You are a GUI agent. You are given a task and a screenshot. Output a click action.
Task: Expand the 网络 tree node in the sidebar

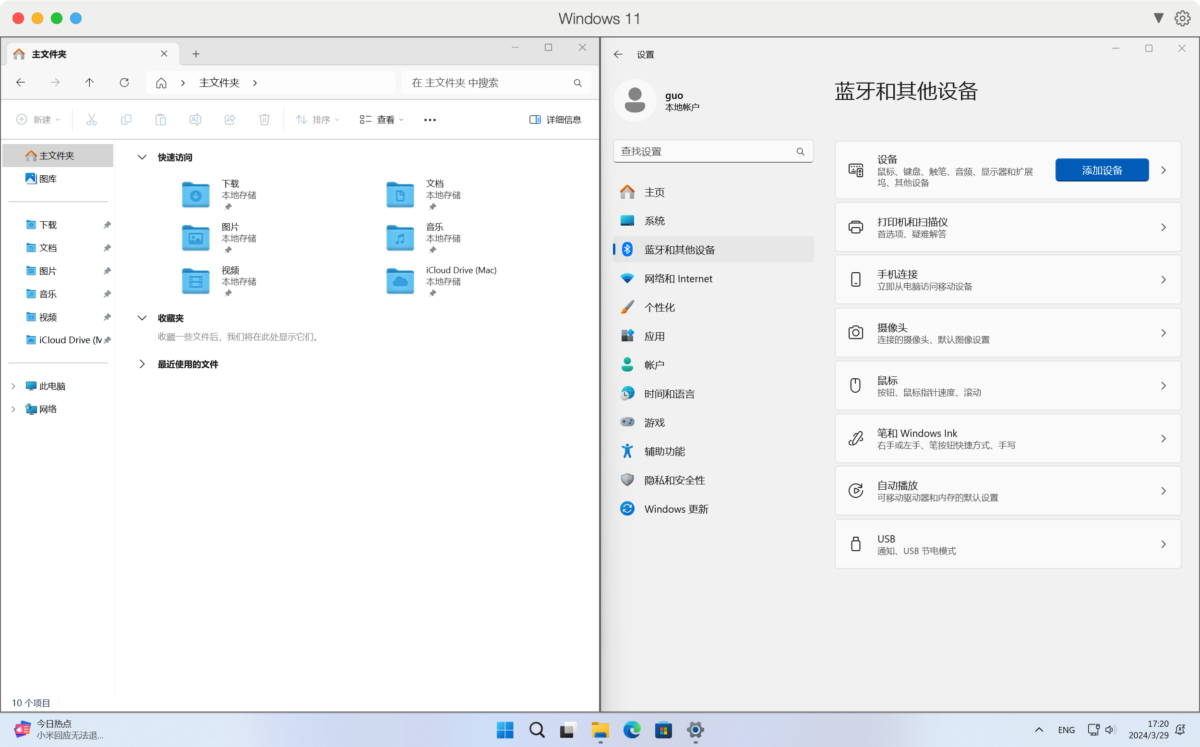click(13, 409)
